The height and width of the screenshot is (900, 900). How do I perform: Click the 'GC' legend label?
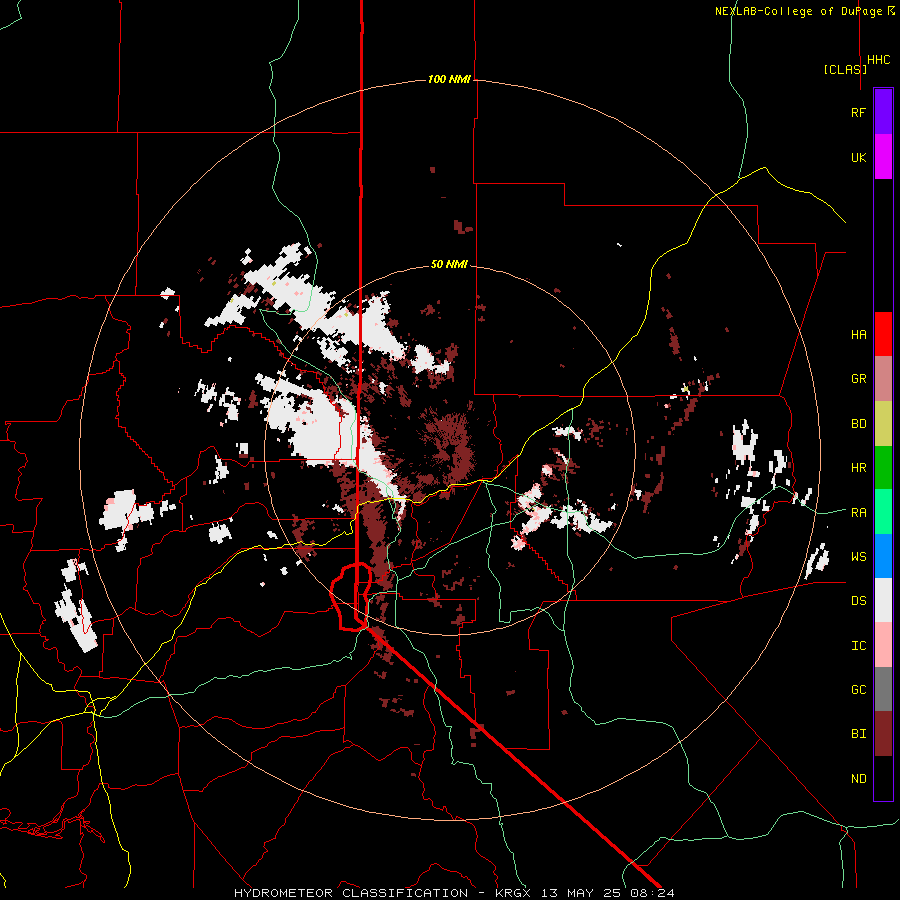pos(858,690)
